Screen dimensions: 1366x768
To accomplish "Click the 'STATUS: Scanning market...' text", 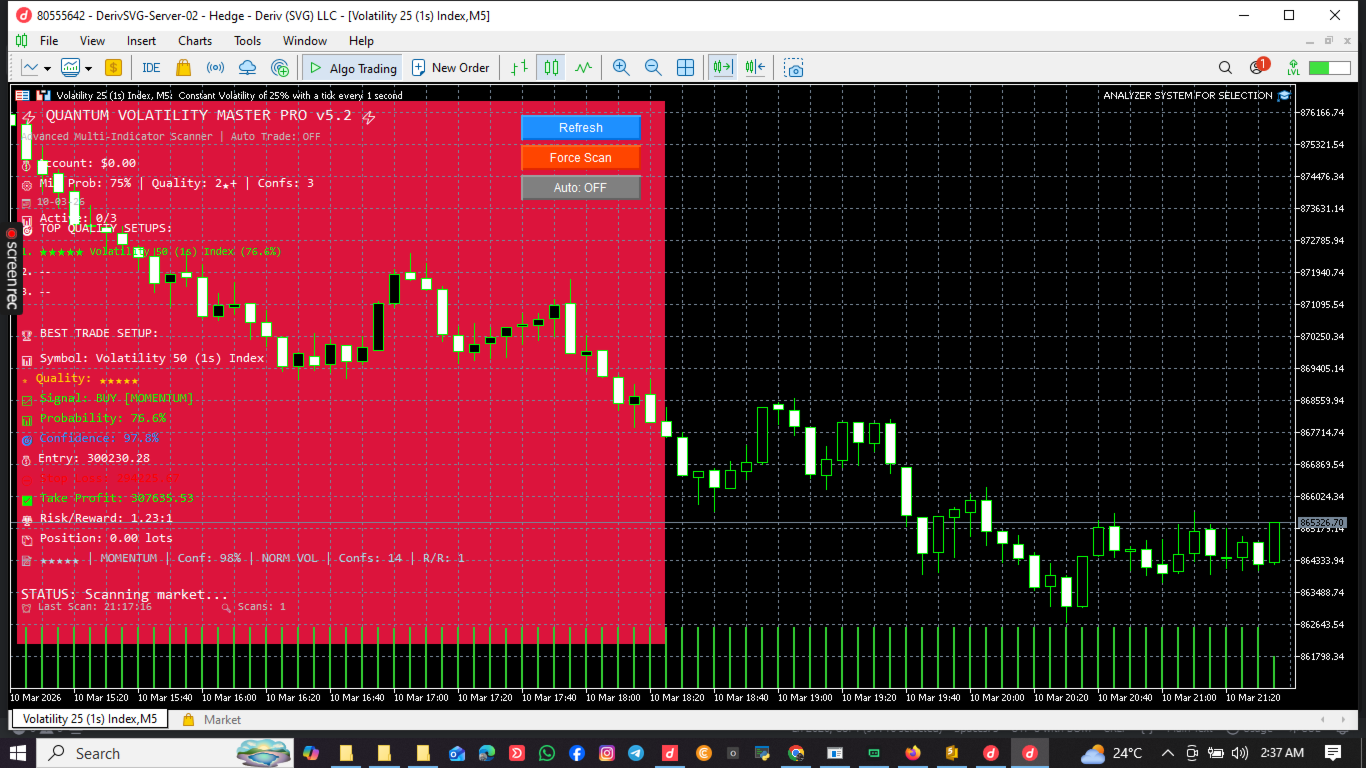I will tap(124, 594).
